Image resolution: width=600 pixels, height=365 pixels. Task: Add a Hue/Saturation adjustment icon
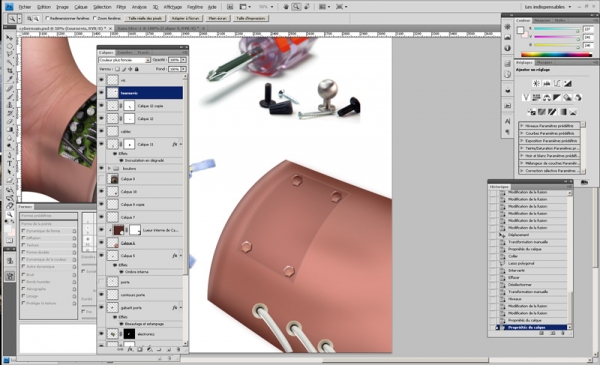pos(536,98)
